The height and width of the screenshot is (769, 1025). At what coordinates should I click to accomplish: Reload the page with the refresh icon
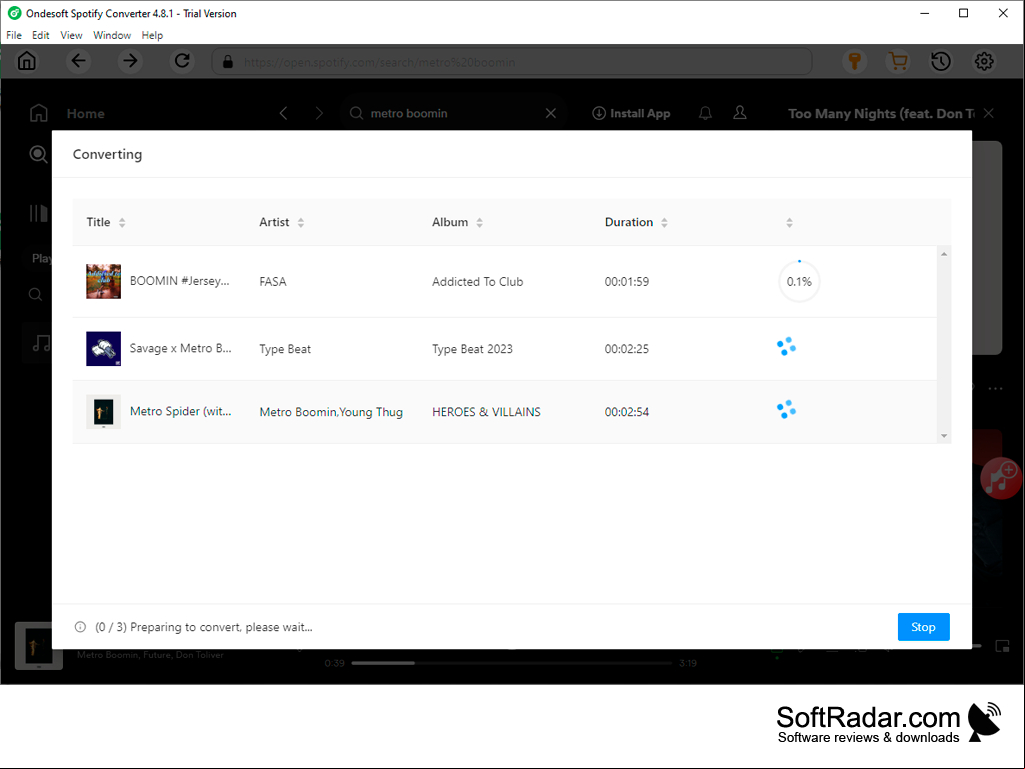point(182,61)
